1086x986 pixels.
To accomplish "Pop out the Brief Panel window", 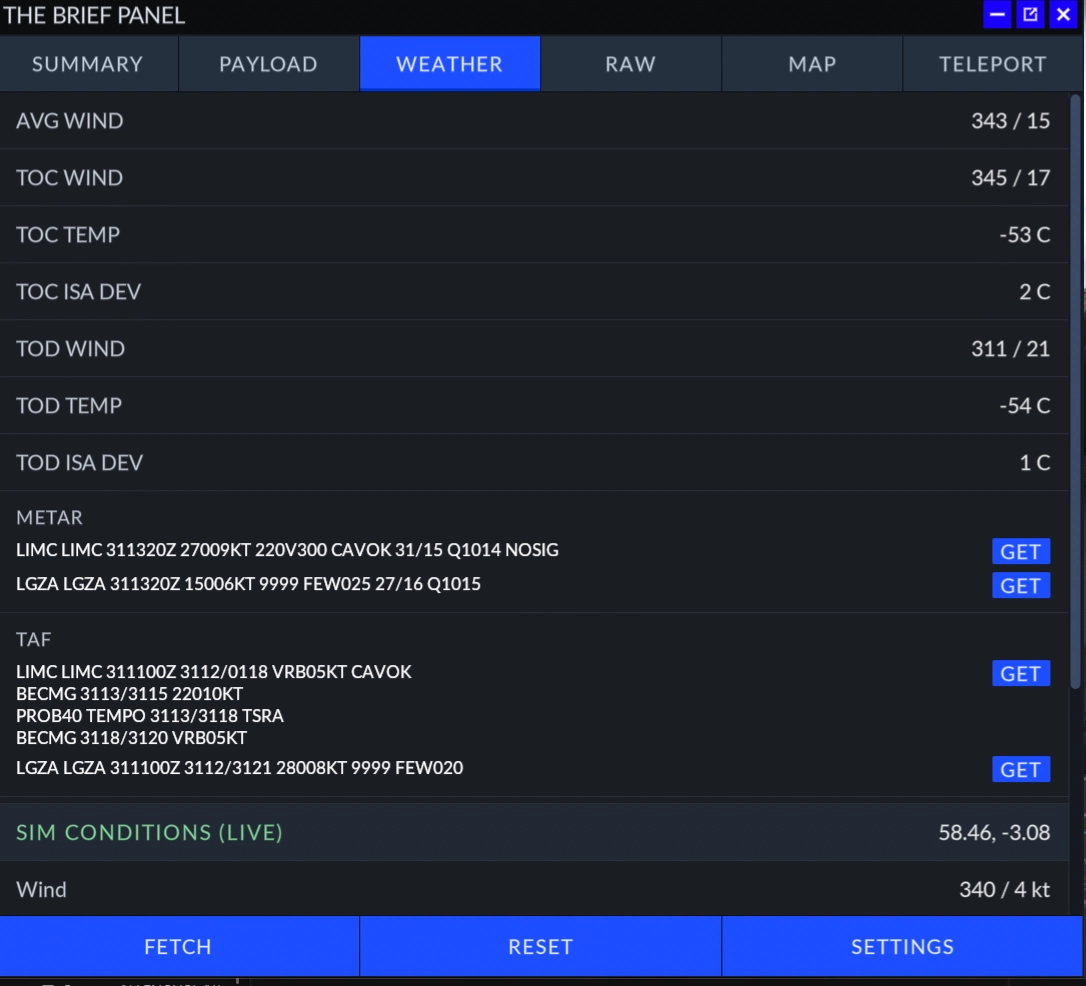I will tap(1030, 15).
